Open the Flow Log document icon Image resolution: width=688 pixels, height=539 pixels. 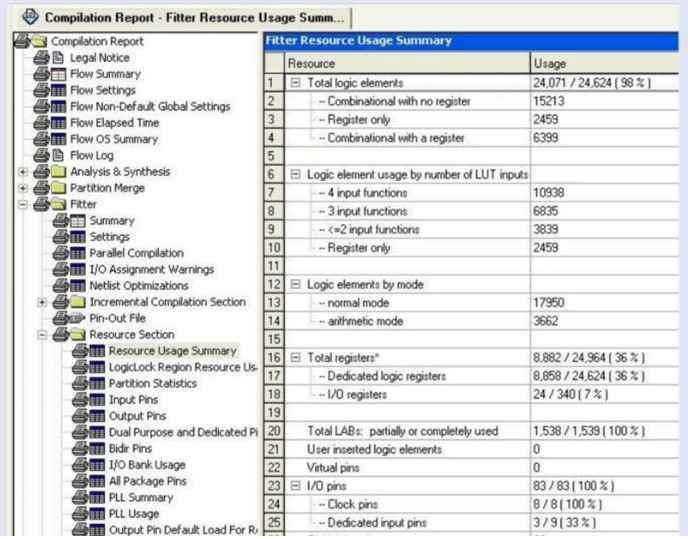click(58, 155)
